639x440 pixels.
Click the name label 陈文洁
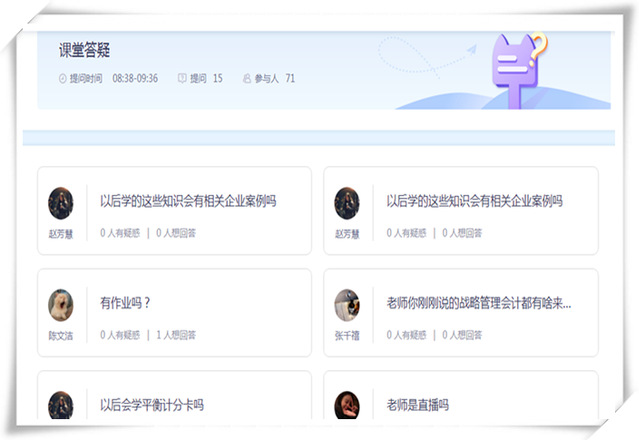[x=61, y=335]
